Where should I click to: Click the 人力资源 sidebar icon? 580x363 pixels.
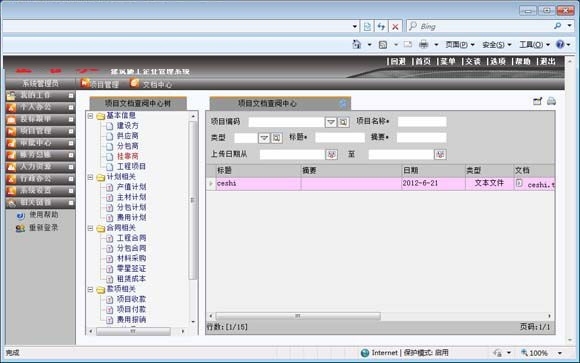click(x=11, y=167)
